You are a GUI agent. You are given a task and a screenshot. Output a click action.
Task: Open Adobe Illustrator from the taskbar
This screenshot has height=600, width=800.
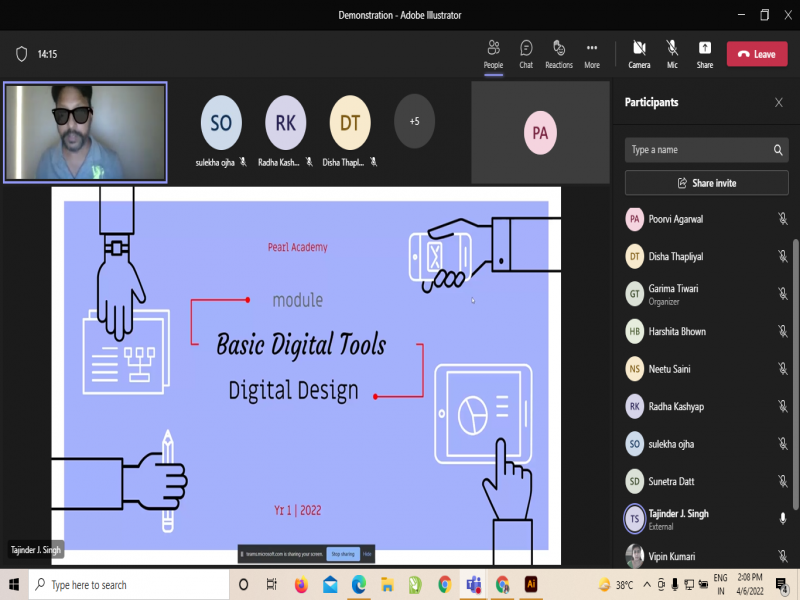tap(531, 584)
